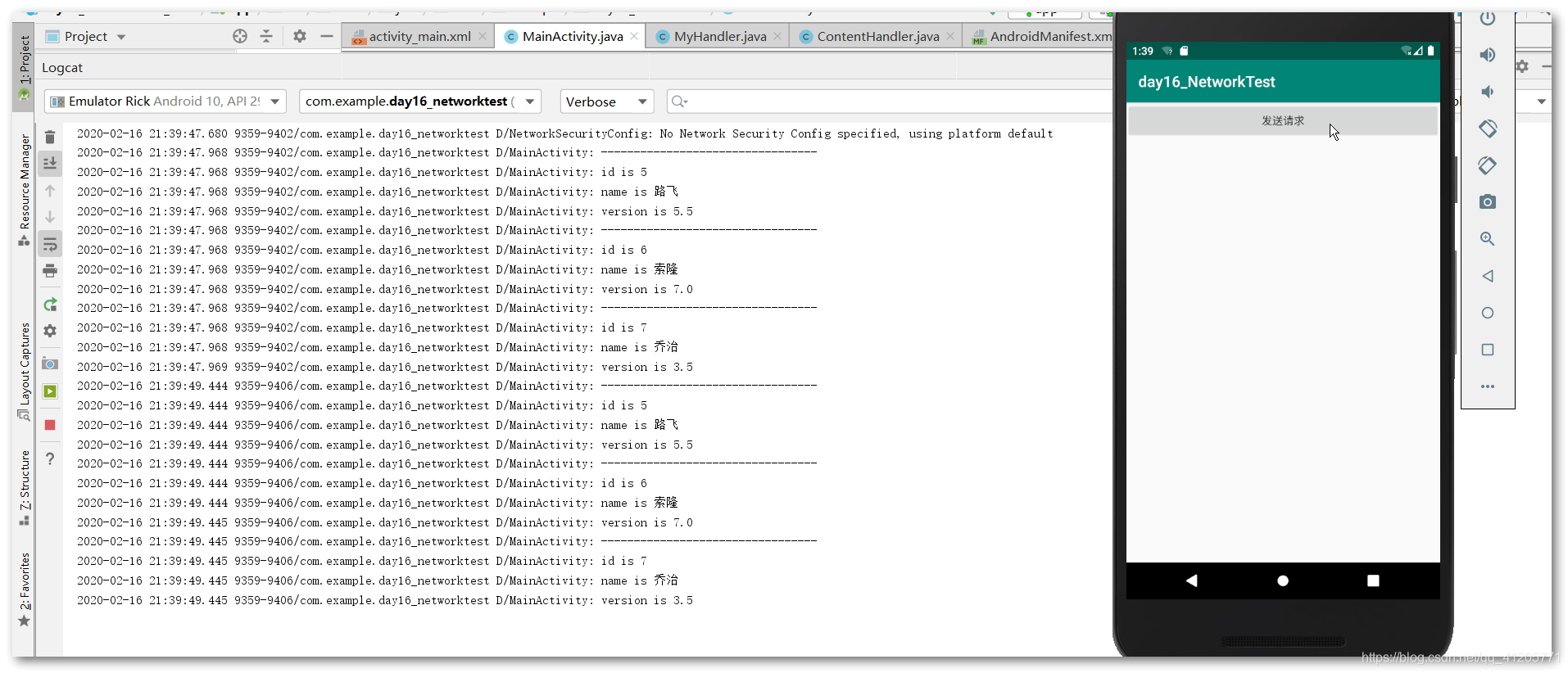Close the MainActivity.java tab
This screenshot has width=1568, height=673.
(634, 36)
